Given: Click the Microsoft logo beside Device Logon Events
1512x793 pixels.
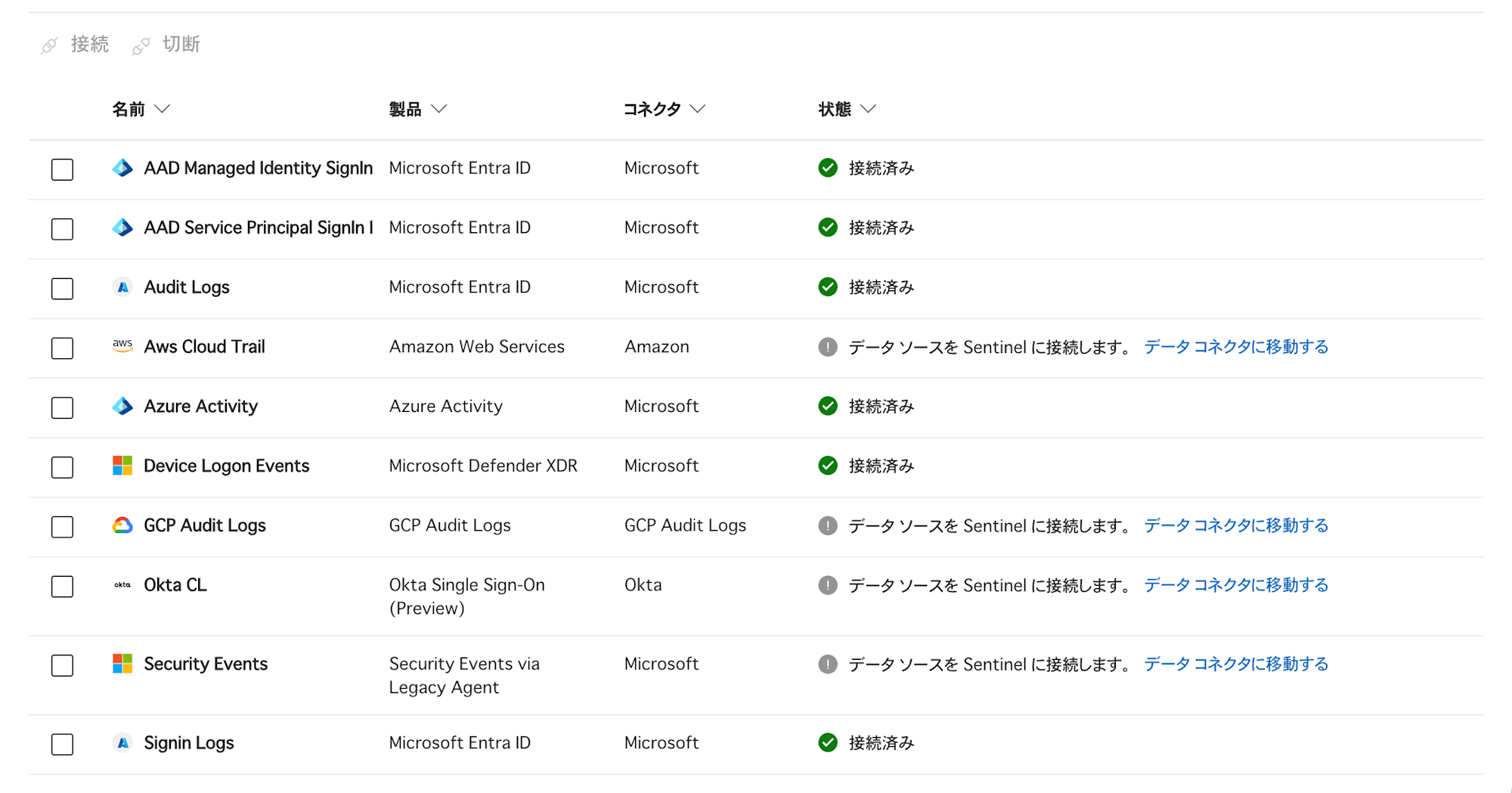Looking at the screenshot, I should click(122, 466).
